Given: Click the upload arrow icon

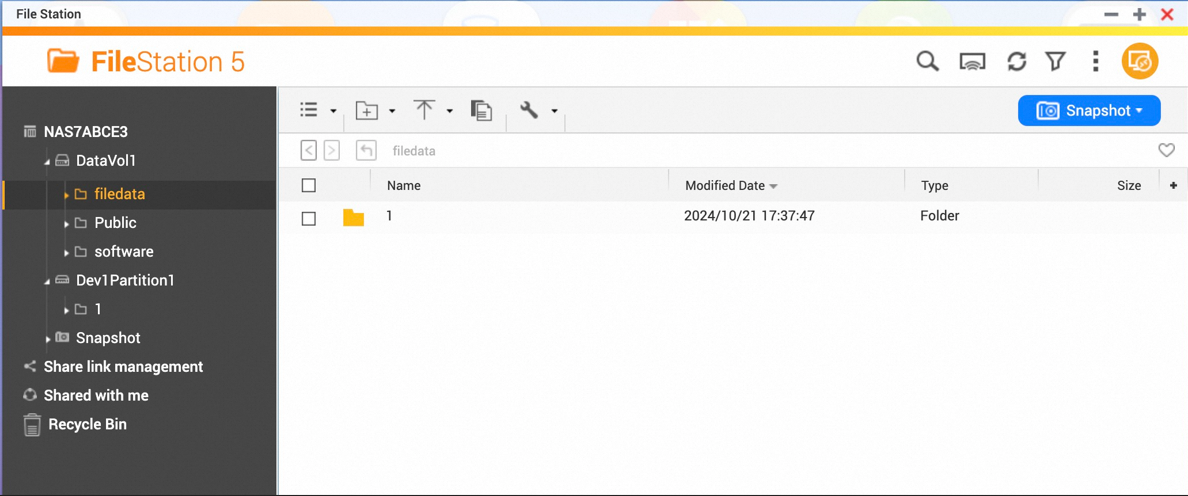Looking at the screenshot, I should [424, 110].
